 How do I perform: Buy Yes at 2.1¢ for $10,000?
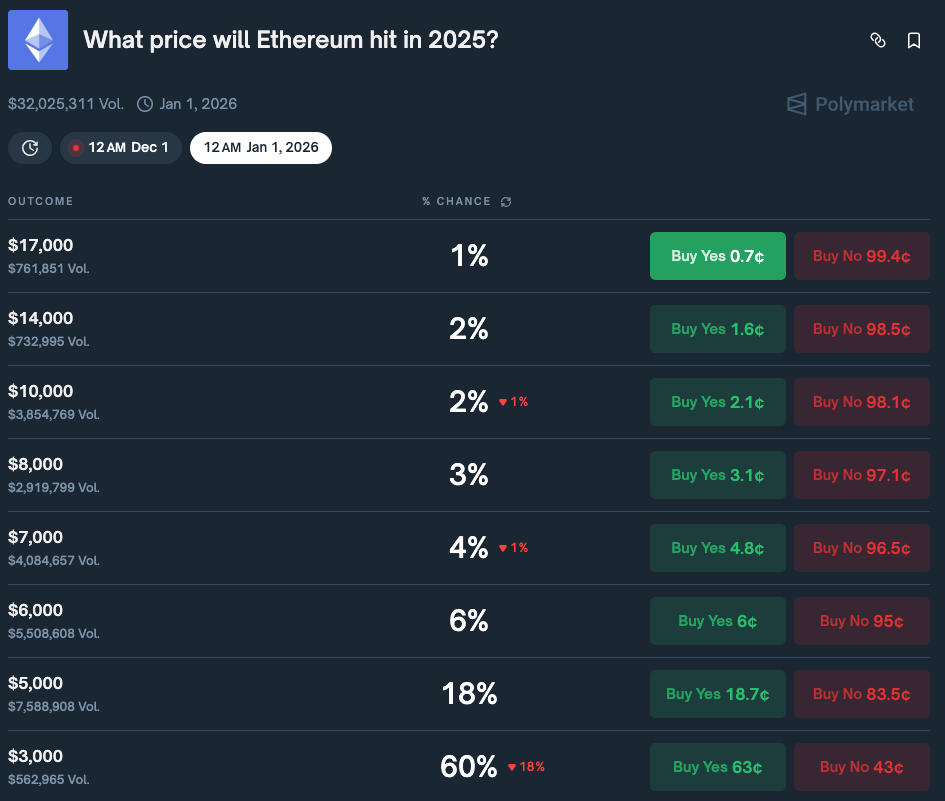pos(717,401)
